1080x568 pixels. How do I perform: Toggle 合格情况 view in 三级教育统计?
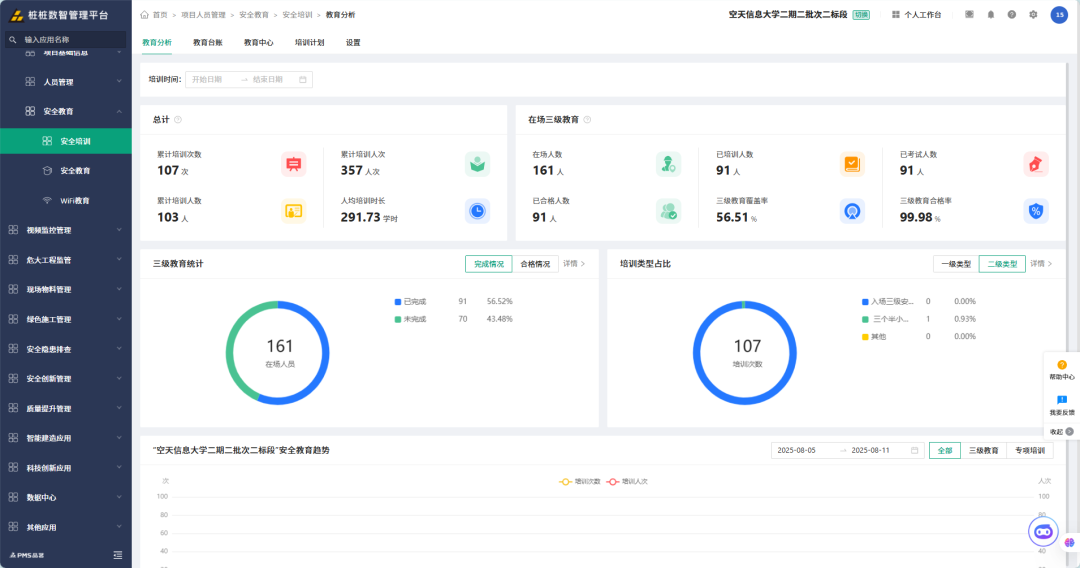[535, 264]
